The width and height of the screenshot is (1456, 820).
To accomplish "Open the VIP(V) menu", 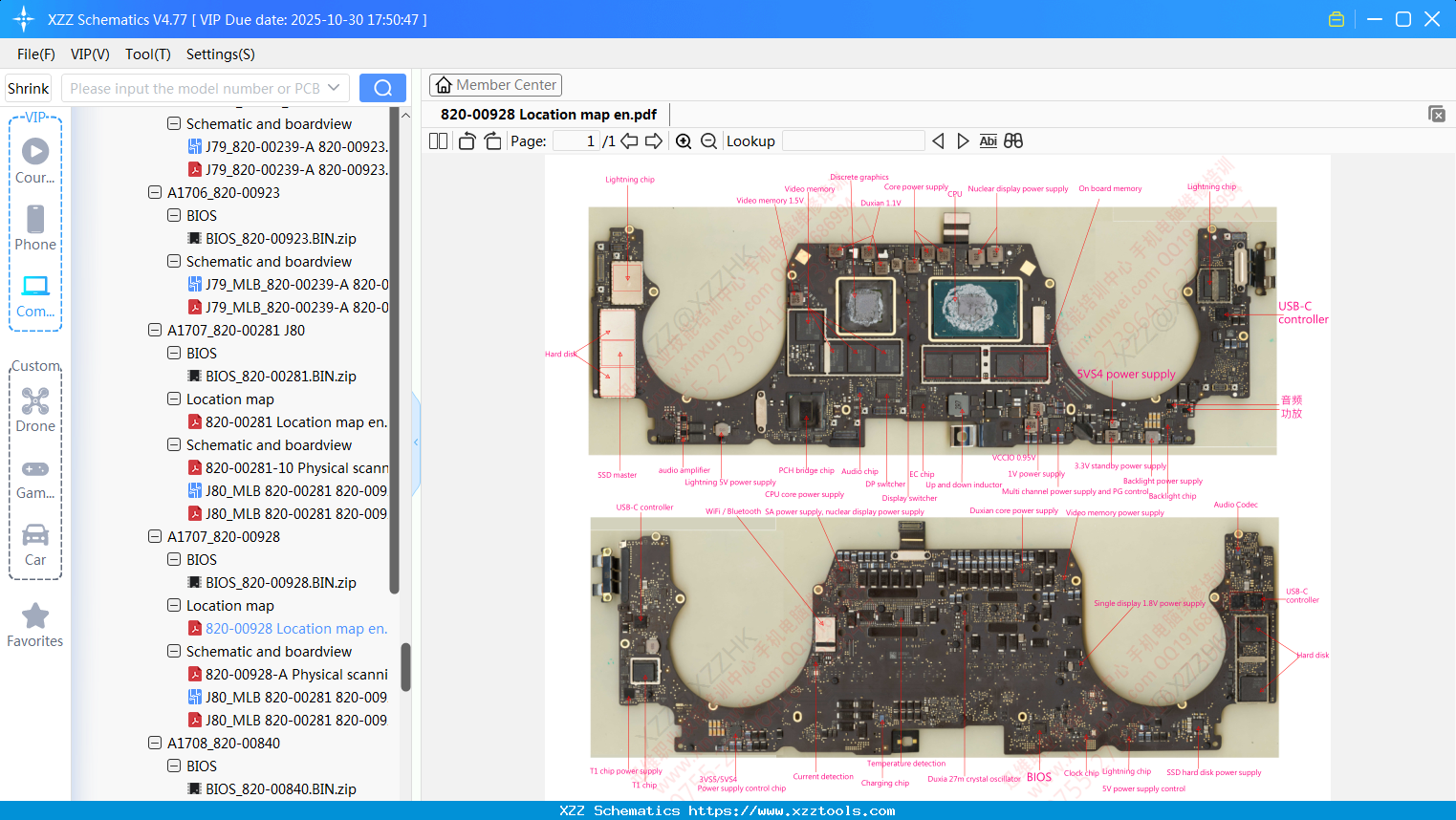I will tap(90, 54).
